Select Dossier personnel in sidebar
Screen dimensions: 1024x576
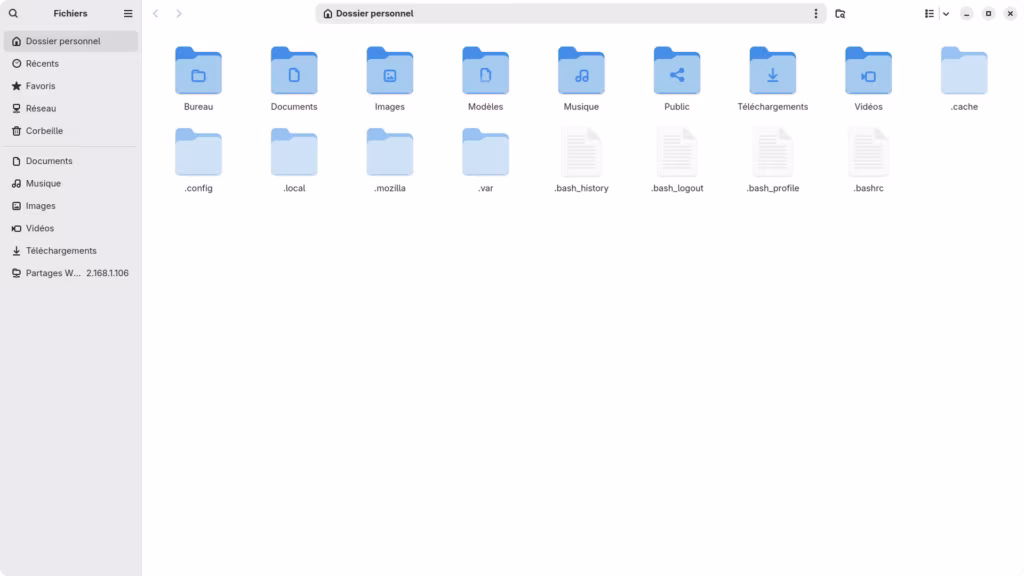pyautogui.click(x=71, y=41)
